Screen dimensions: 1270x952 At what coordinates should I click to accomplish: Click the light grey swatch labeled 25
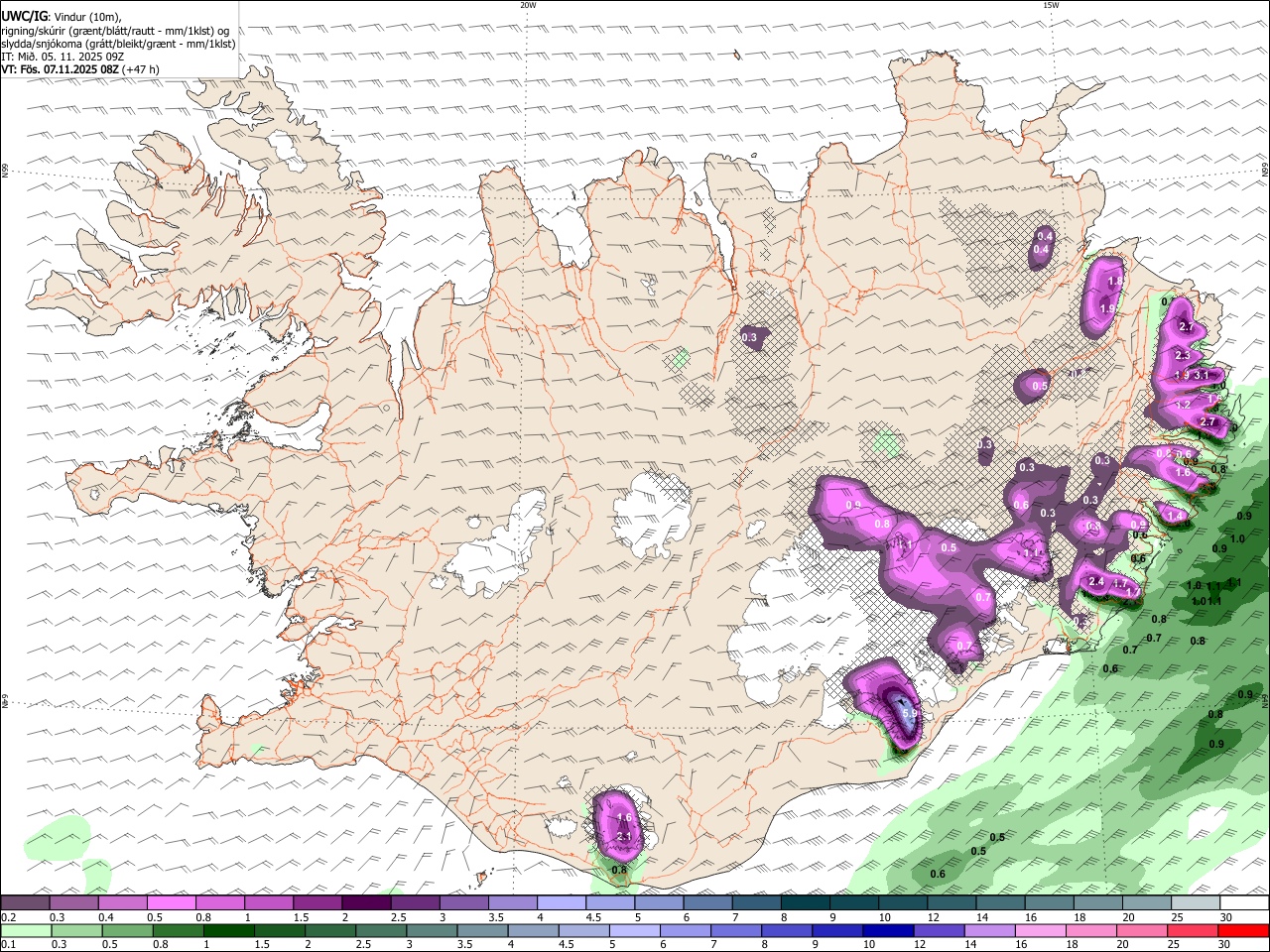(x=1196, y=902)
